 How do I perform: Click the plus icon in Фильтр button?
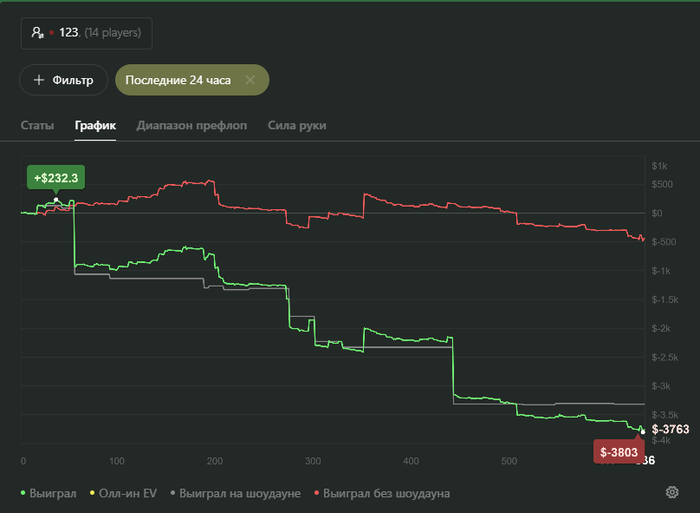pyautogui.click(x=39, y=80)
